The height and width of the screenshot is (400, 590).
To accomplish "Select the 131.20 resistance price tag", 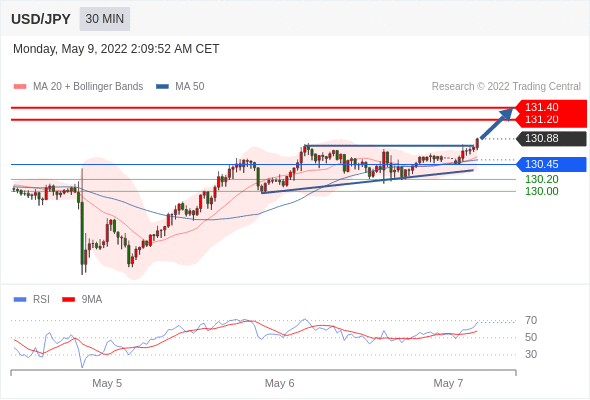I will [551, 120].
